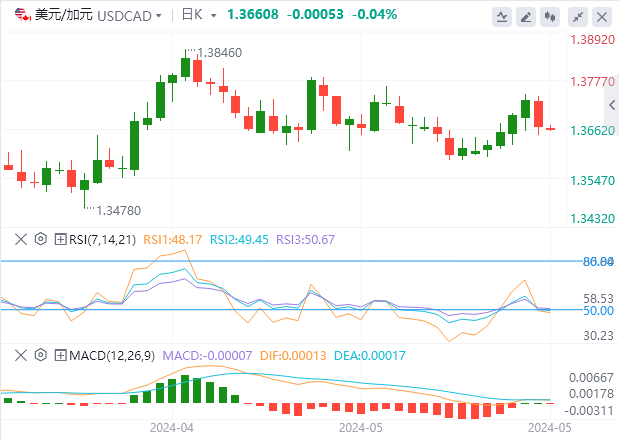Screen dimensions: 619x441
Task: Expand the right side panel arrow
Action: coord(612,105)
